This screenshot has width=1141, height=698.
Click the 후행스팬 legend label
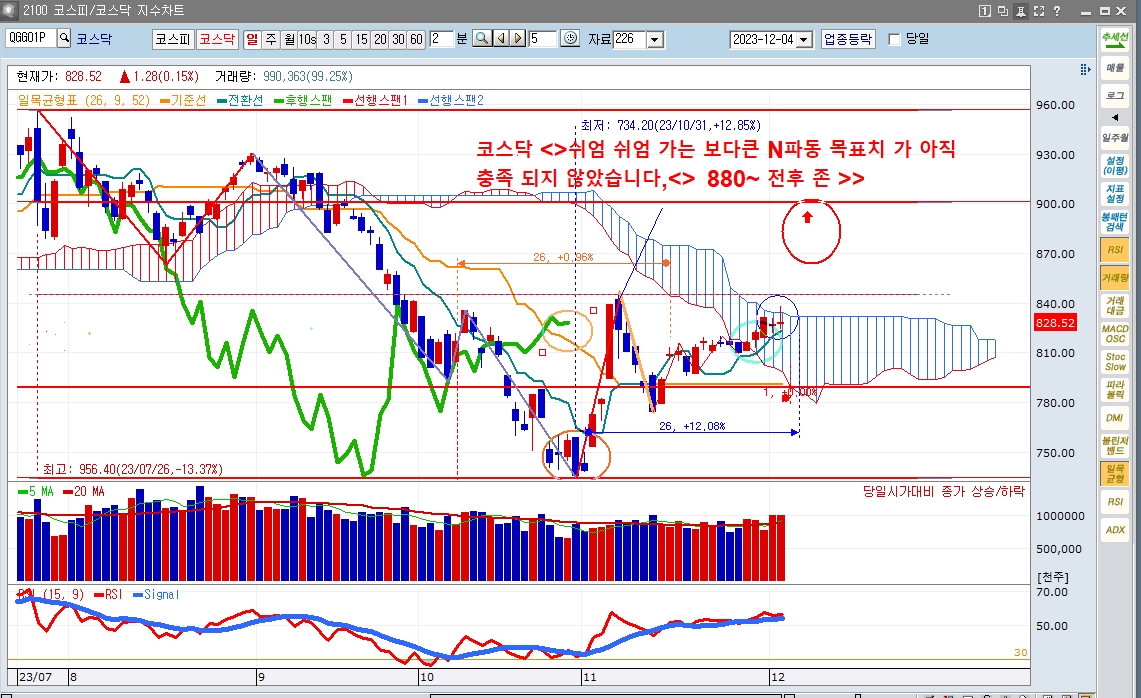click(303, 100)
